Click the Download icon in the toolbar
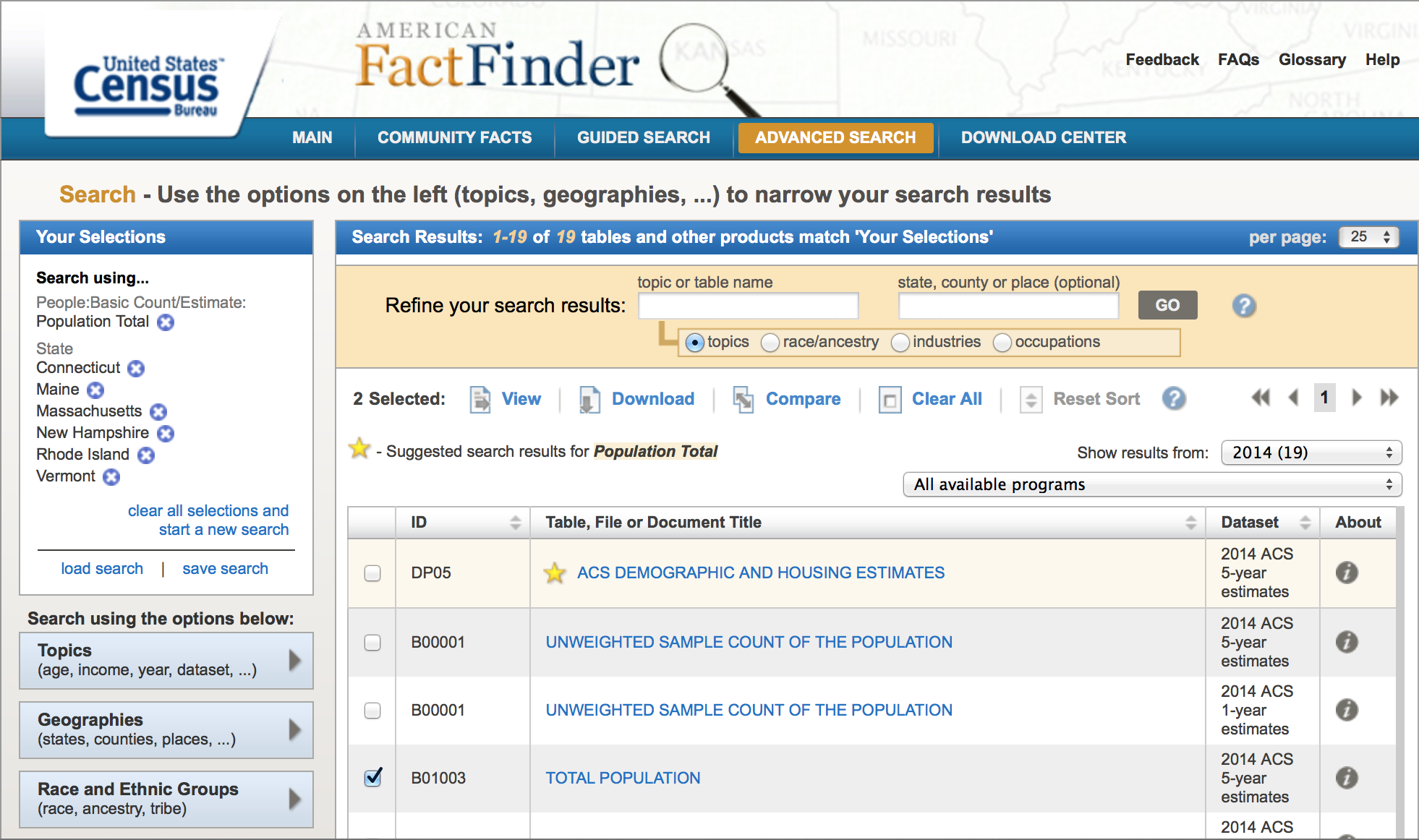 coord(589,399)
